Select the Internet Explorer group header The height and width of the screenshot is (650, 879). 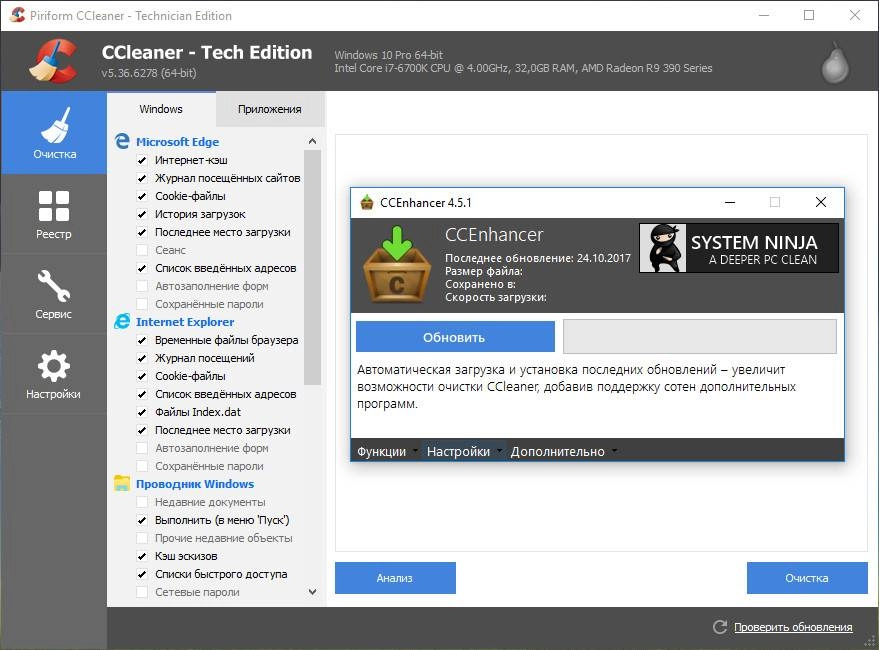[x=185, y=322]
